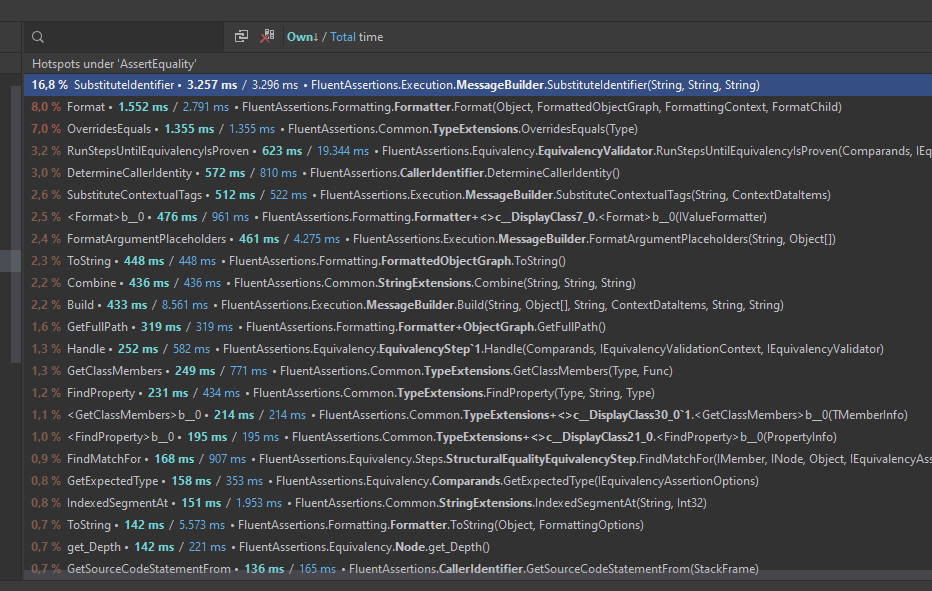Select the FormatArgumentPlaceholders row
This screenshot has height=591, width=932.
point(478,239)
